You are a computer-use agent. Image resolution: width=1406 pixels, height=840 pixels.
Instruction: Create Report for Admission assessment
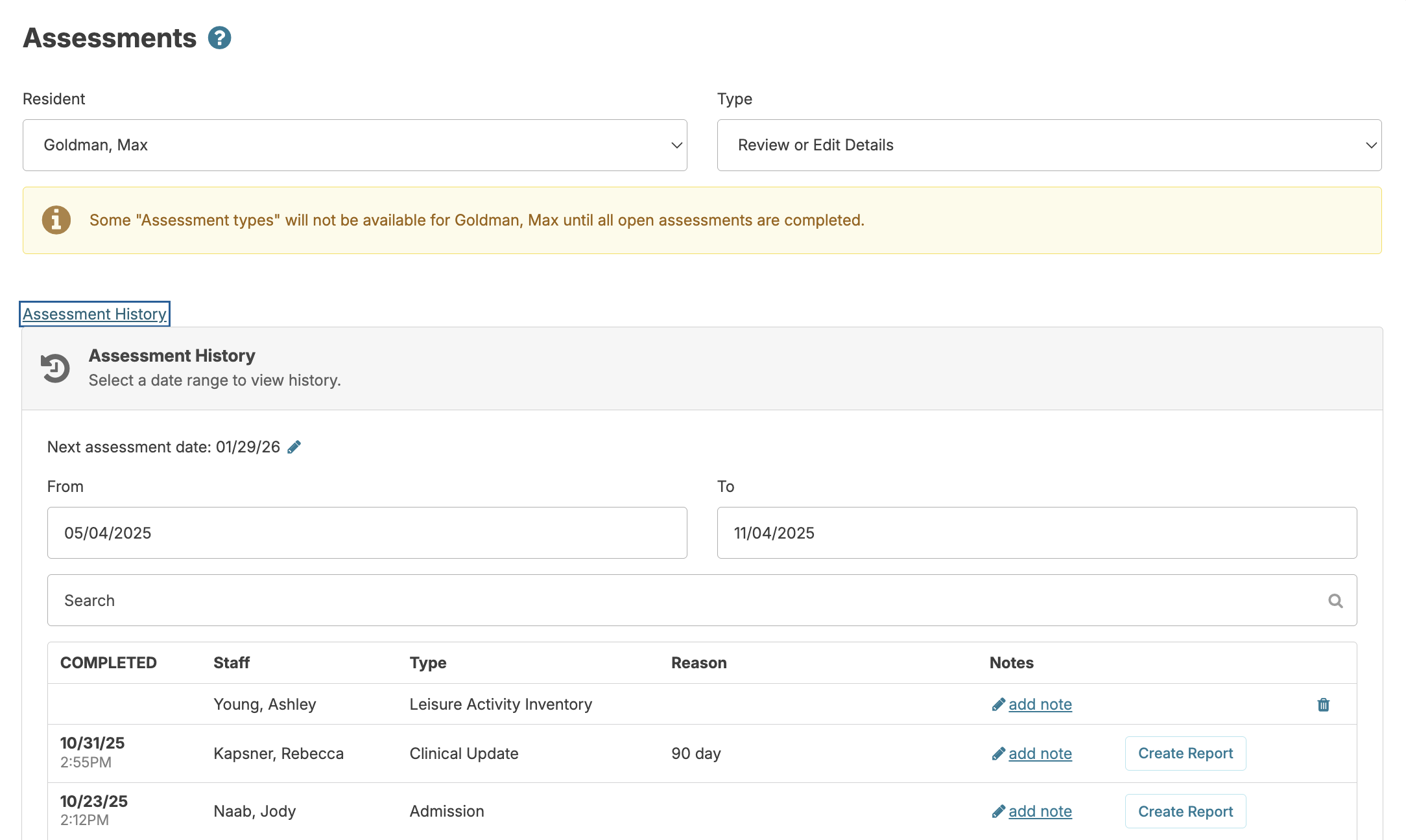[x=1185, y=811]
